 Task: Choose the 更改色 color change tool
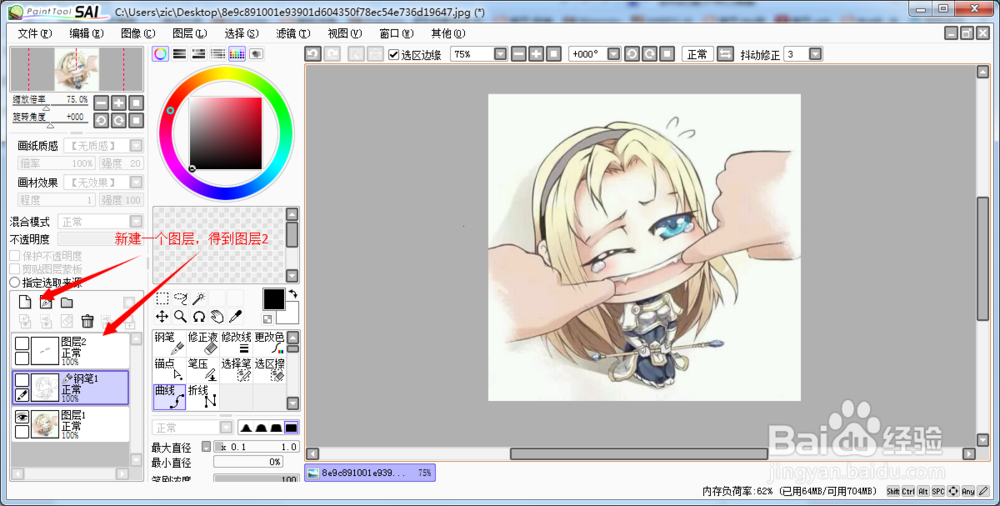coord(269,343)
